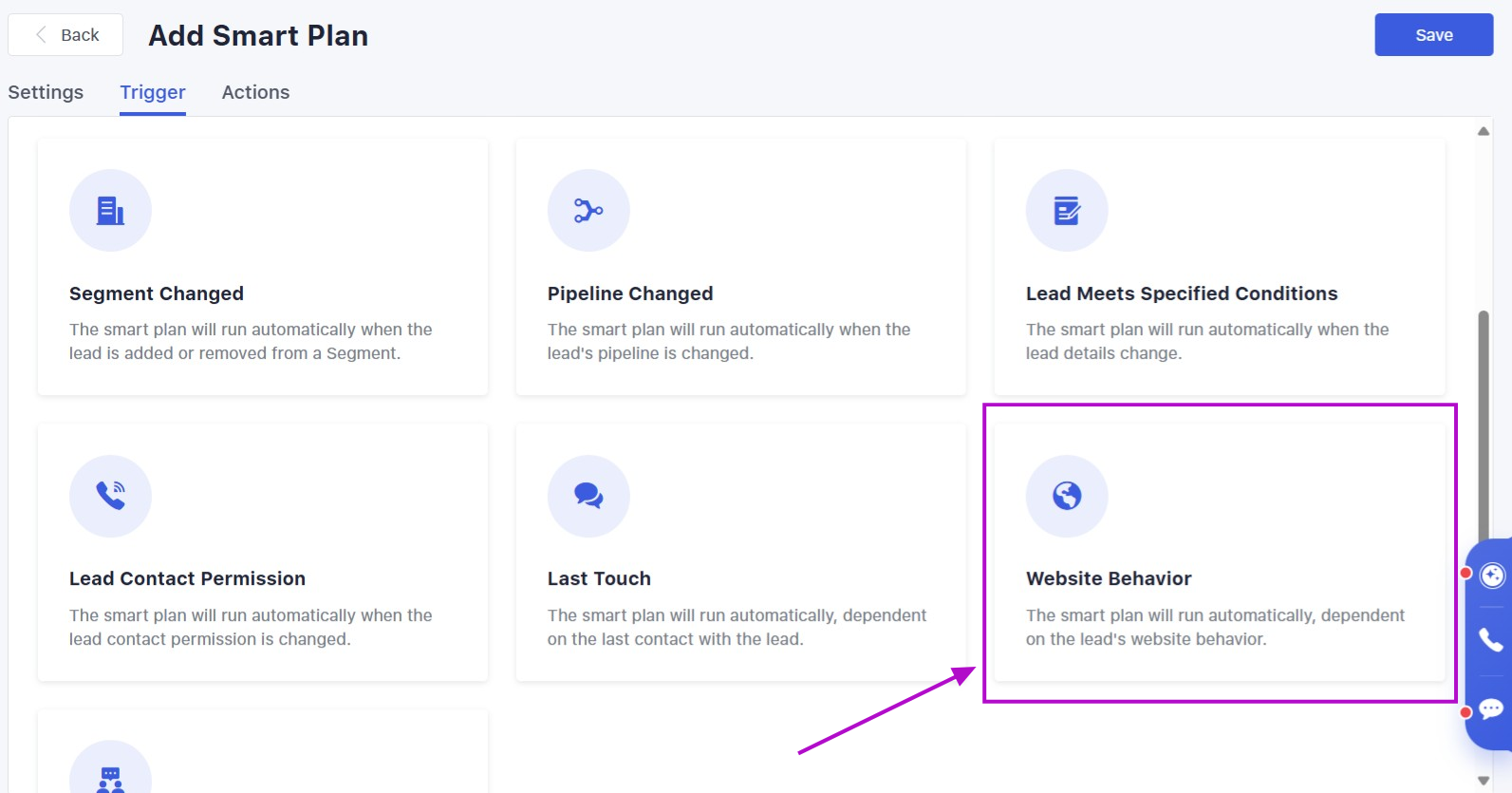The width and height of the screenshot is (1512, 793).
Task: Click the Website Behavior card title
Action: pos(1109,578)
